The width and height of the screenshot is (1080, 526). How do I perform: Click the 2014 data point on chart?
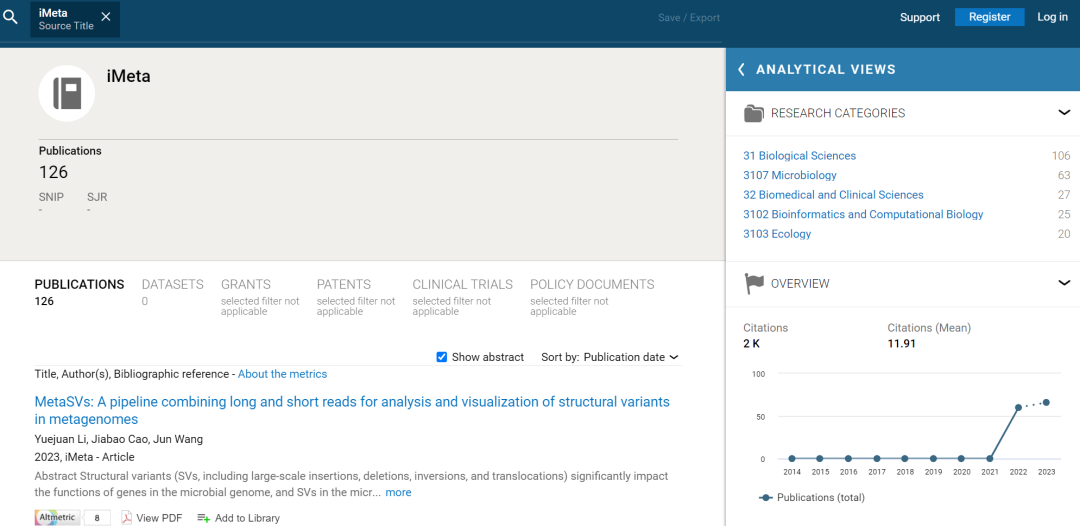[x=792, y=459]
